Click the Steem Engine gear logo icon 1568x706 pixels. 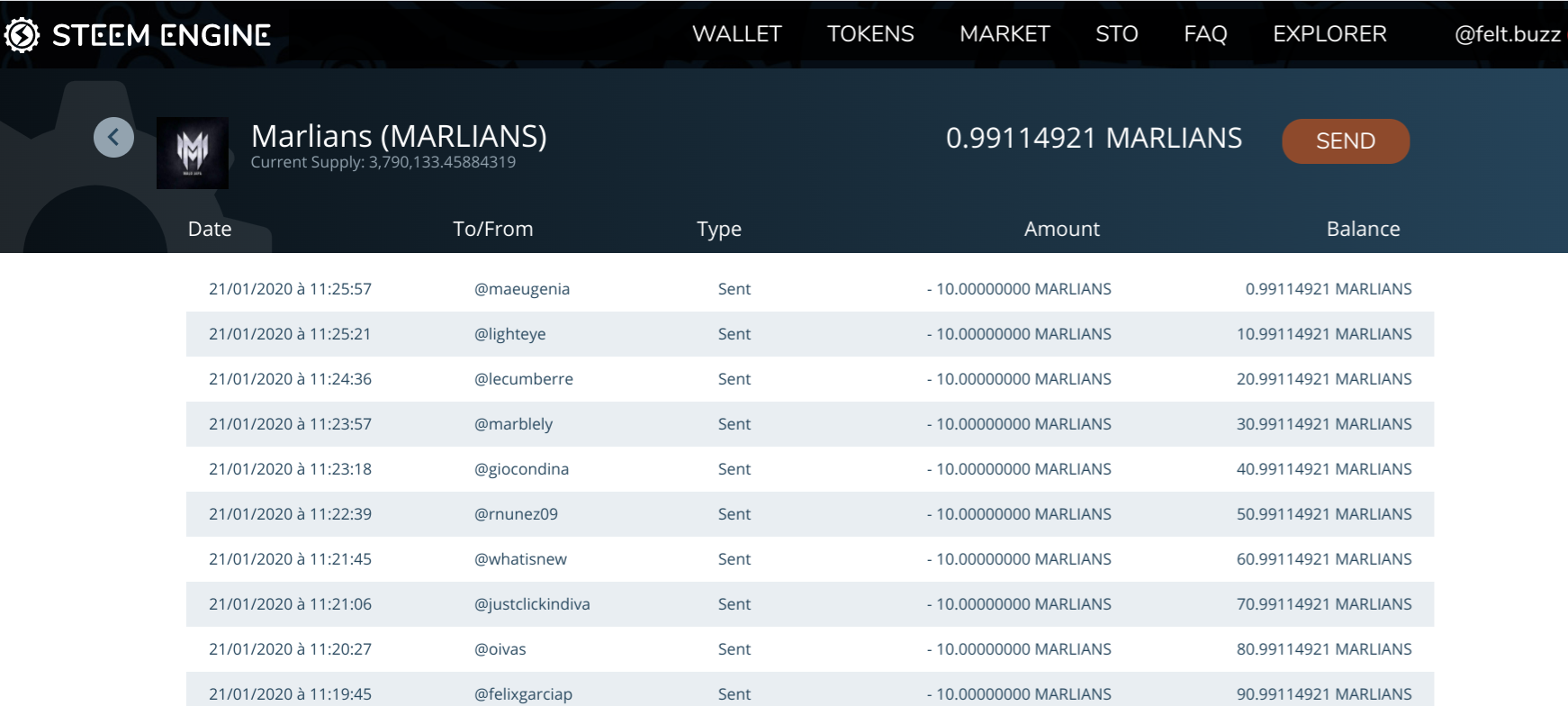click(x=22, y=35)
